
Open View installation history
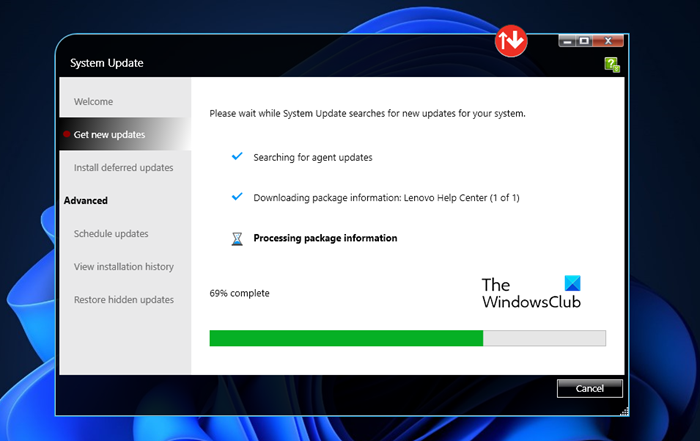click(x=125, y=266)
